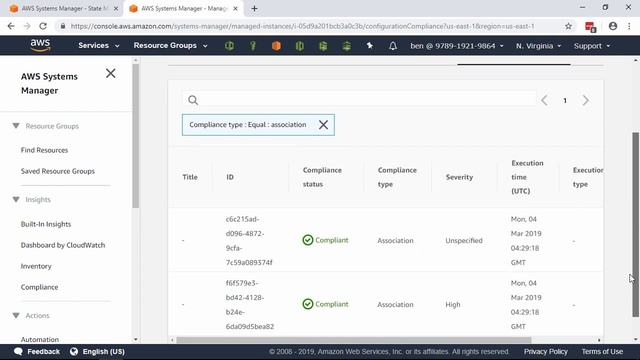Image resolution: width=640 pixels, height=360 pixels.
Task: Click the green shortcut icon right of orange cube
Action: (x=300, y=46)
